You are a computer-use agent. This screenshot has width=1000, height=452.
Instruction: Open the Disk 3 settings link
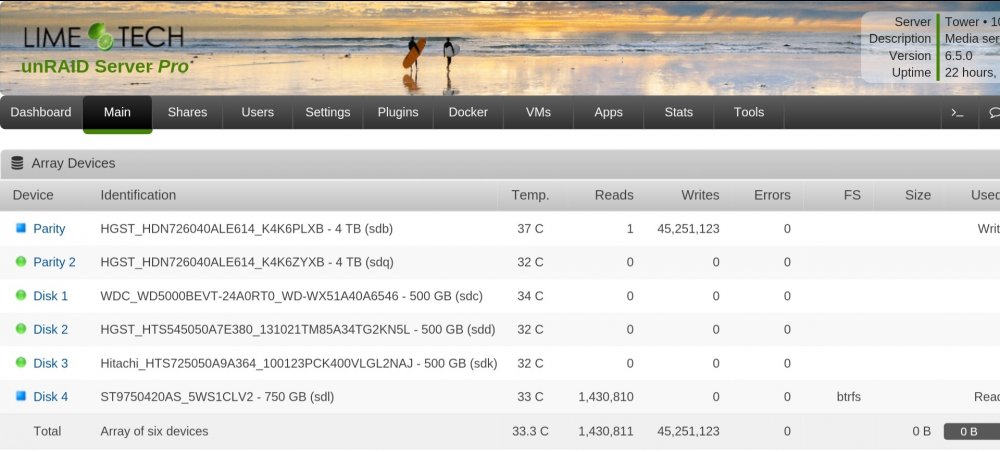pos(50,363)
